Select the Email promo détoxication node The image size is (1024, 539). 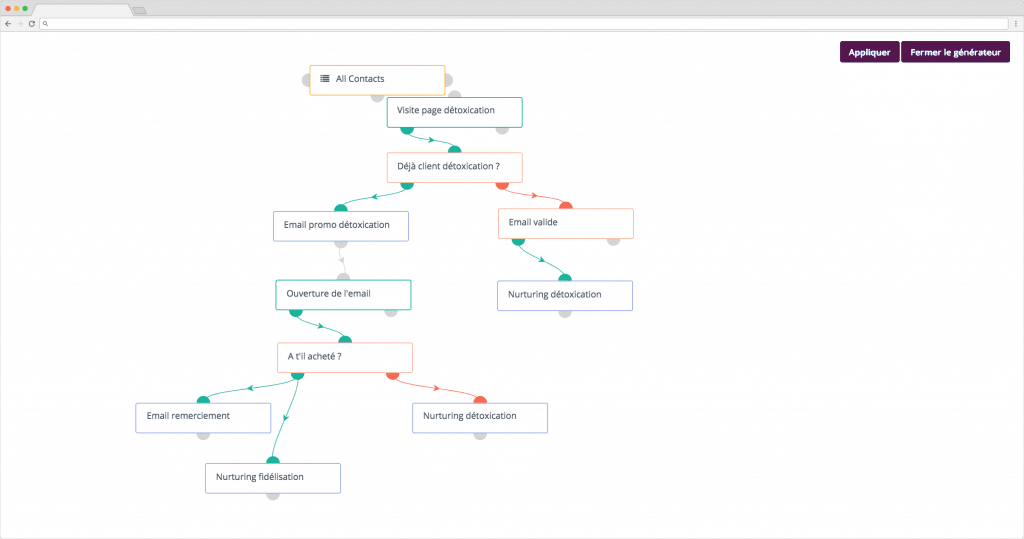(x=341, y=226)
